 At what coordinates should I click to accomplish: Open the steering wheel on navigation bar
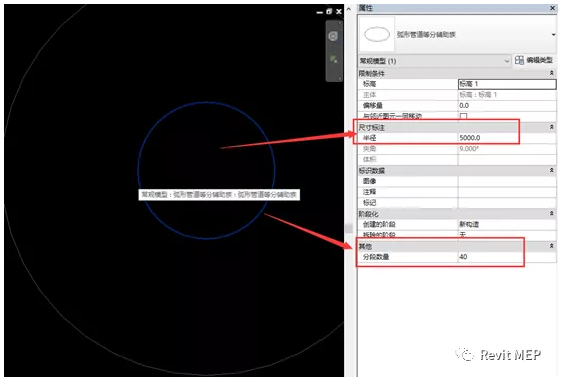click(x=333, y=36)
